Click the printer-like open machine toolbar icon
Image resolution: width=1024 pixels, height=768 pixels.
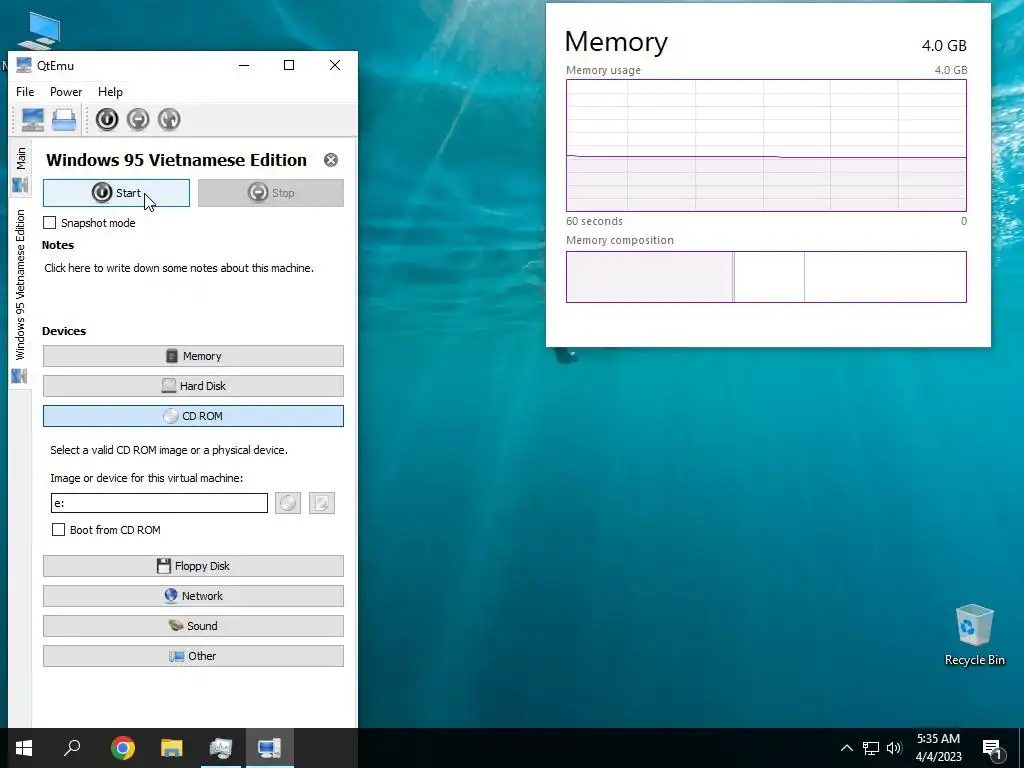pos(64,120)
